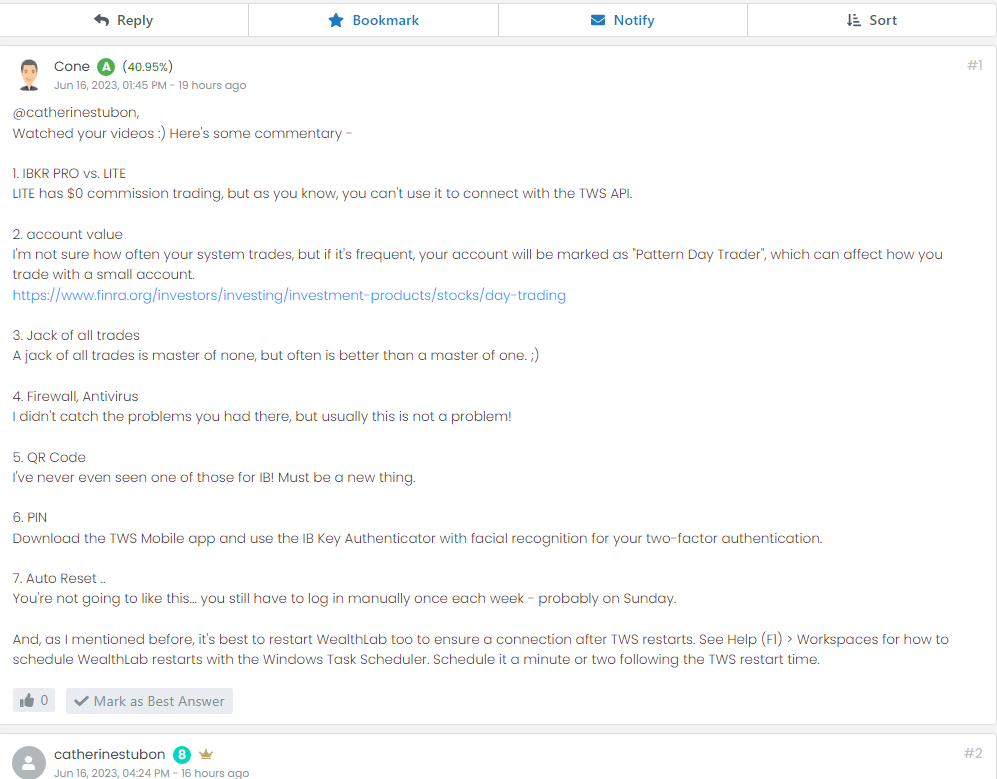Click catherinestubon's gray avatar
Screen dimensions: 997x779
point(29,762)
